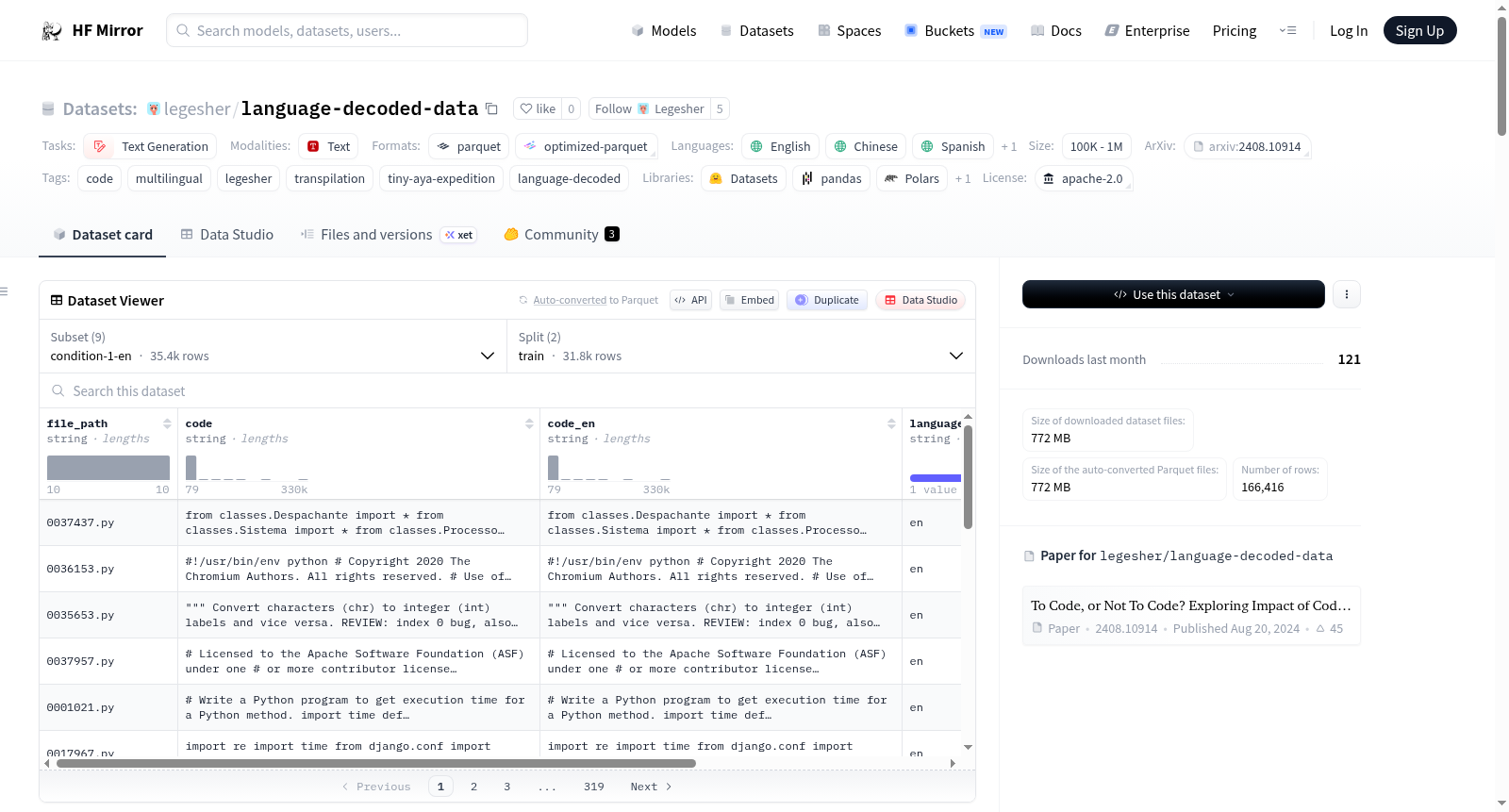The height and width of the screenshot is (812, 1509).
Task: Click the file_path length histogram bar
Action: 108,468
